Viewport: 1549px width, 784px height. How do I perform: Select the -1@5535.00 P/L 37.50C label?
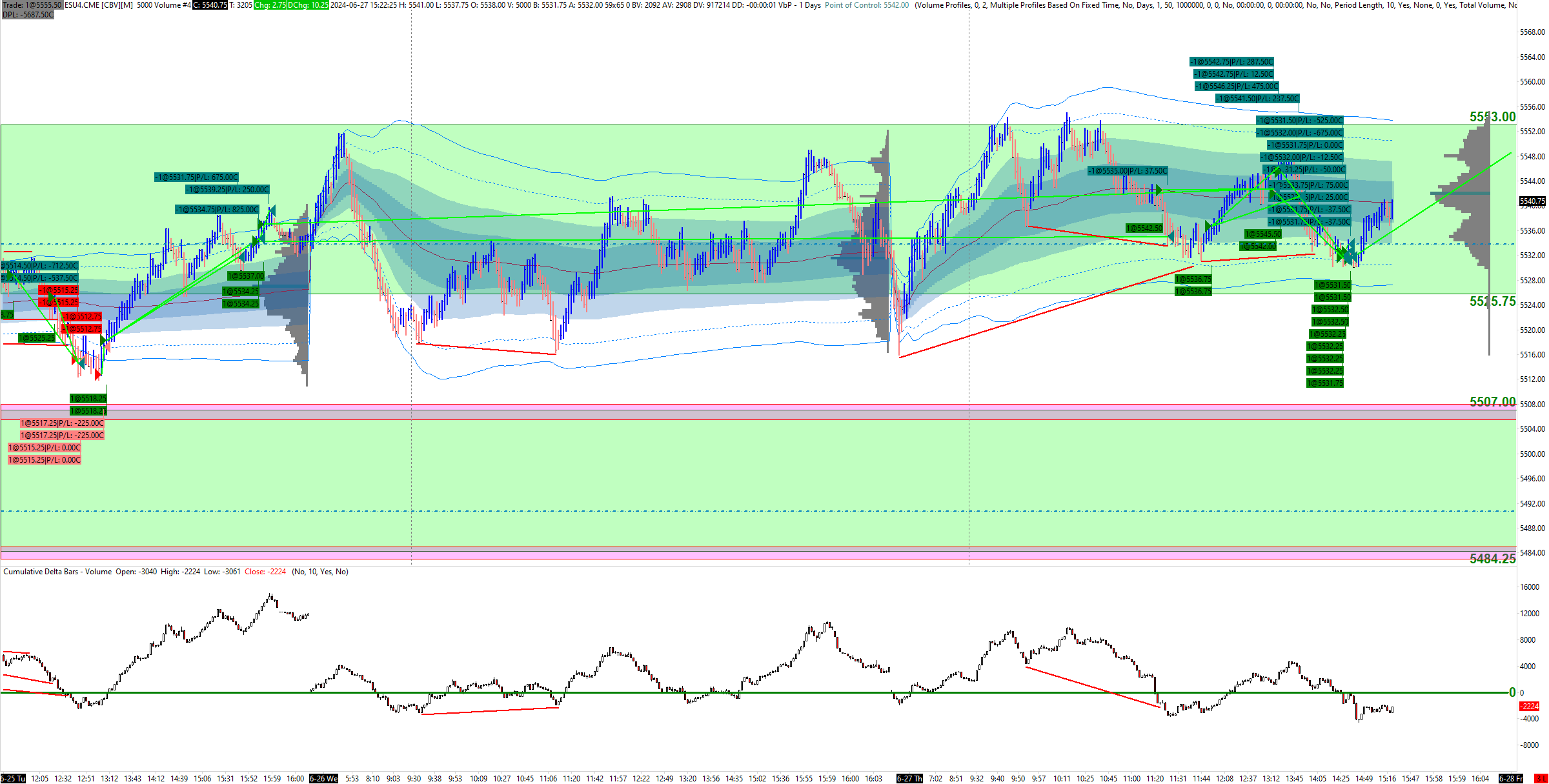1128,171
